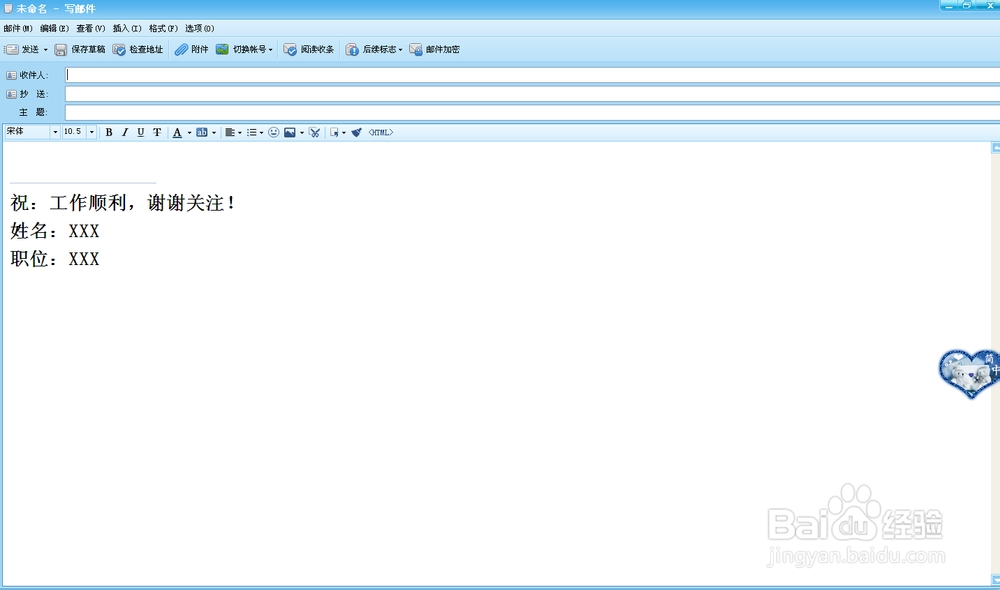Click inside the 收件人 recipient field
This screenshot has height=590, width=1000.
click(x=300, y=74)
